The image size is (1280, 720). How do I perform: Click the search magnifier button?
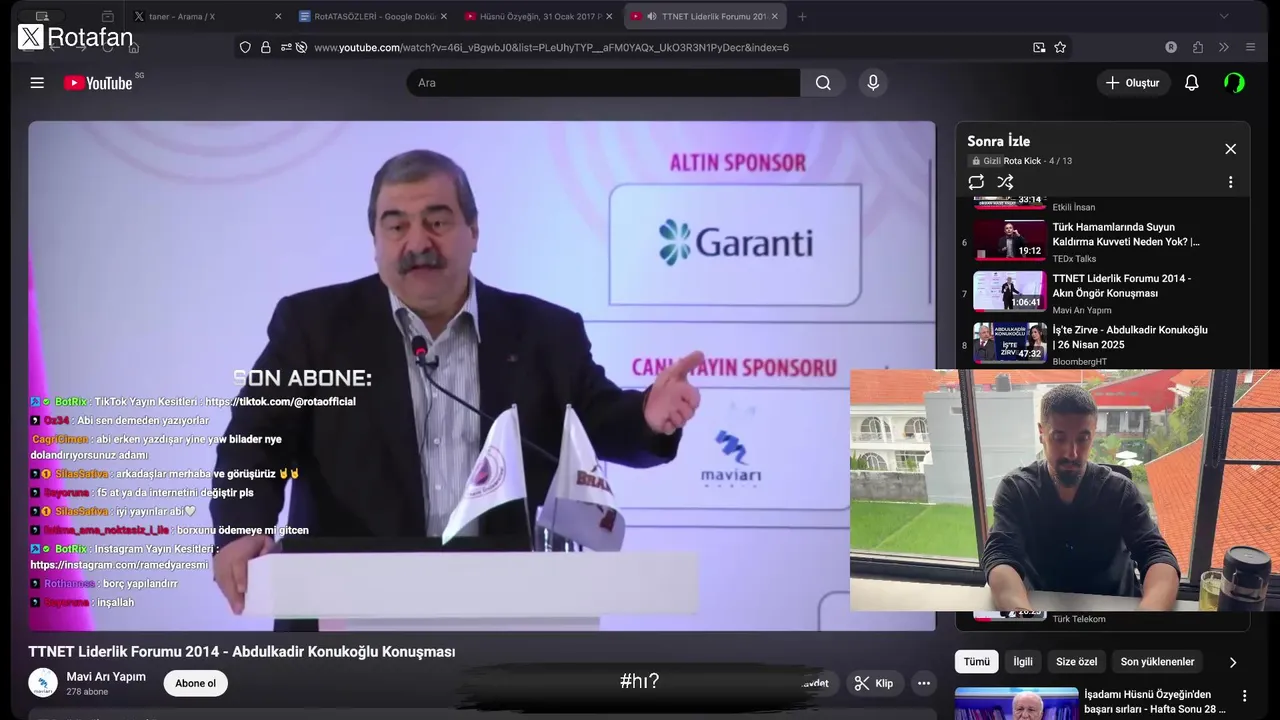pos(823,83)
